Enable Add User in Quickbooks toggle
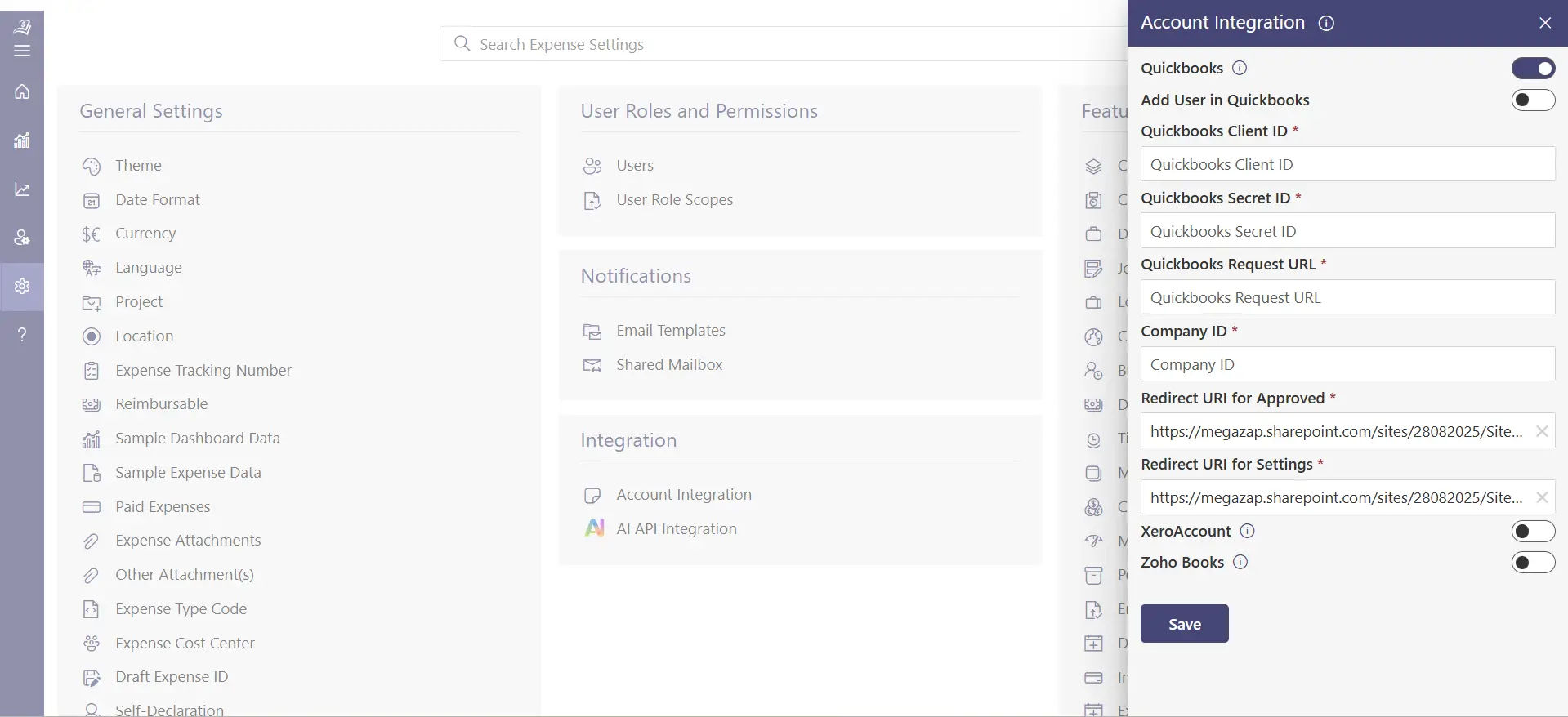The image size is (1568, 717). point(1533,100)
